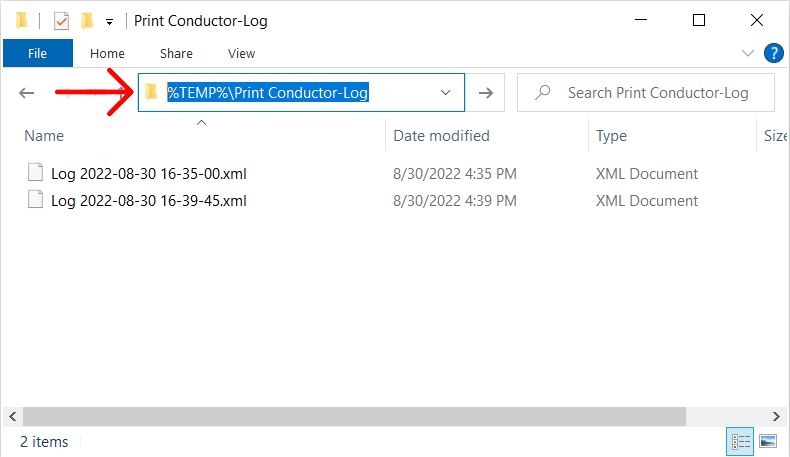
Task: Minimize the Print Conductor-Log window
Action: [641, 20]
